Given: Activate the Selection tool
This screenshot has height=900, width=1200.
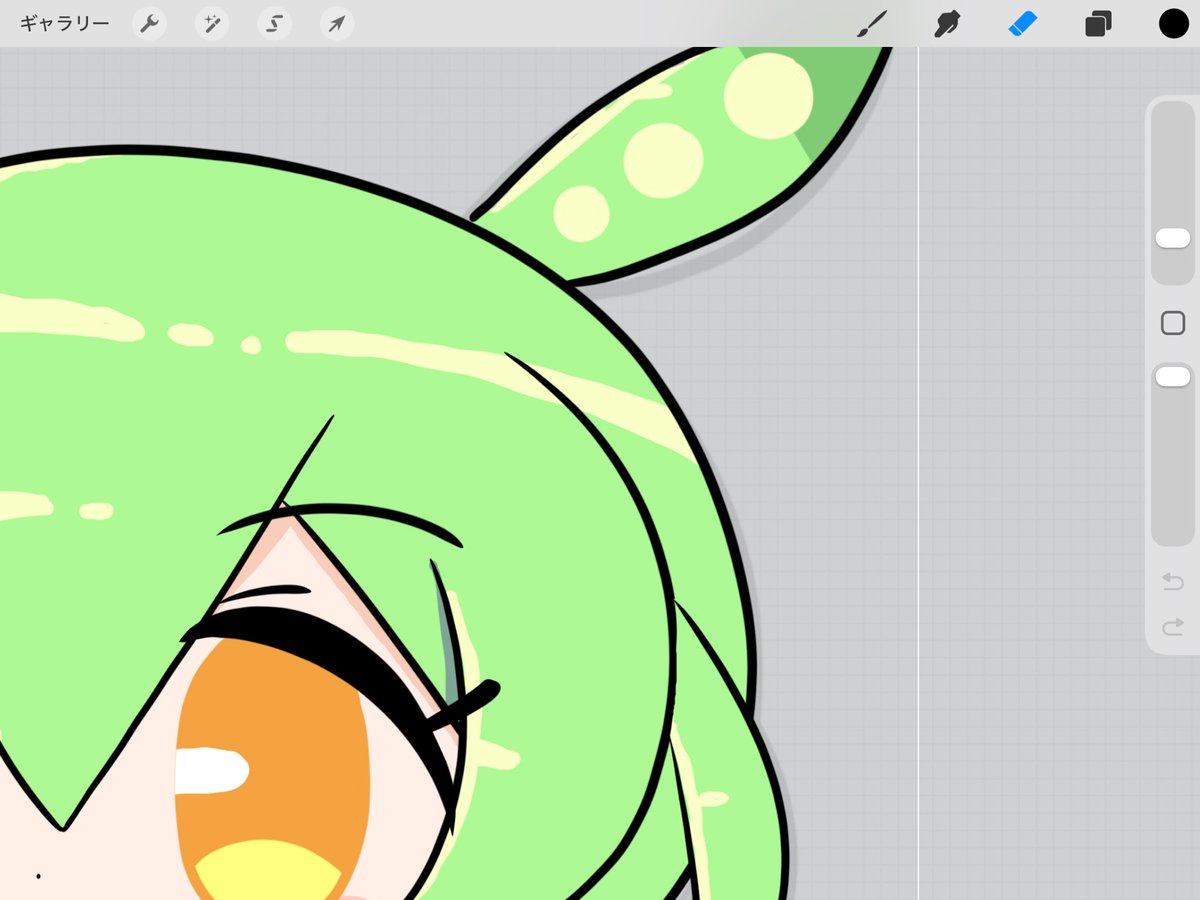Looking at the screenshot, I should tap(273, 23).
